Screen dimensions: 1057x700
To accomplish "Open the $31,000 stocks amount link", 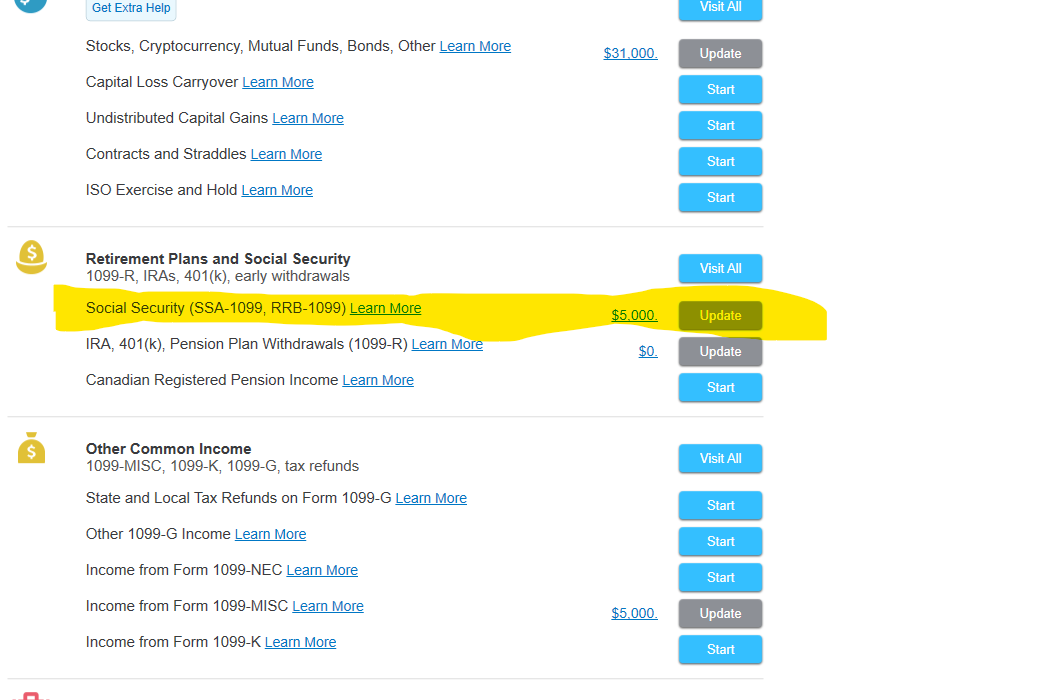I will coord(630,53).
